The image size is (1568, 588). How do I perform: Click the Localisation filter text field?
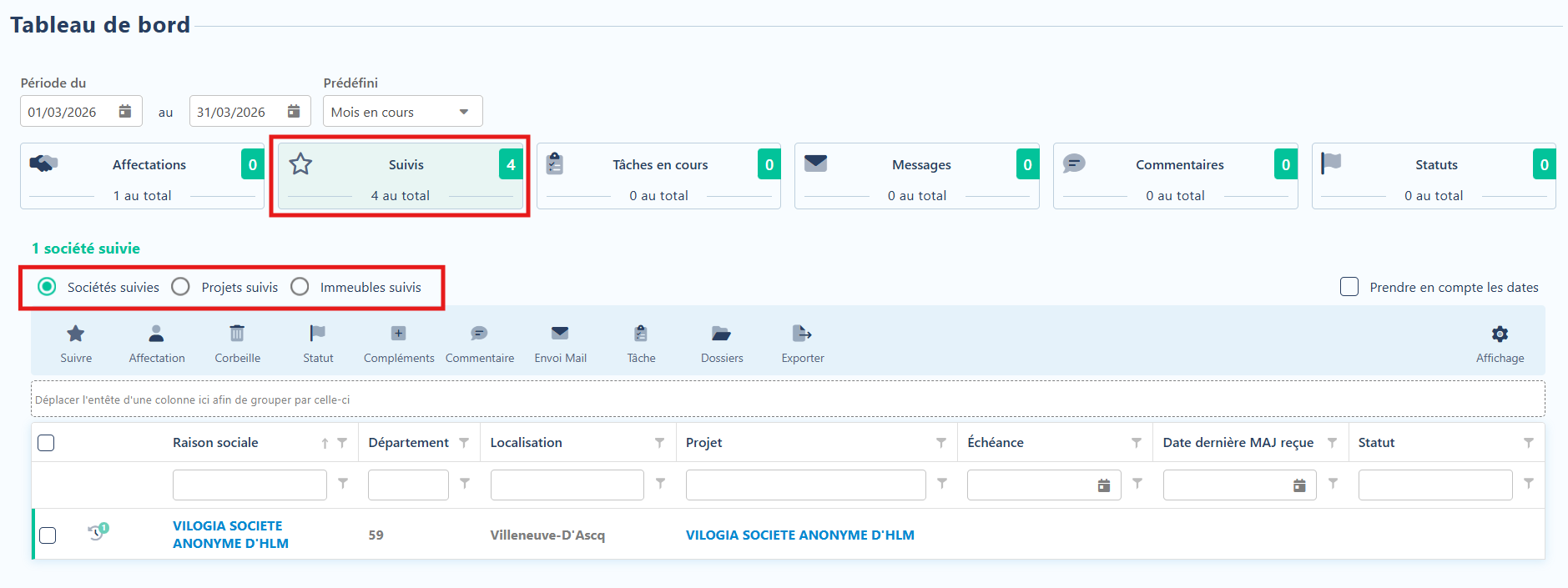coord(567,485)
